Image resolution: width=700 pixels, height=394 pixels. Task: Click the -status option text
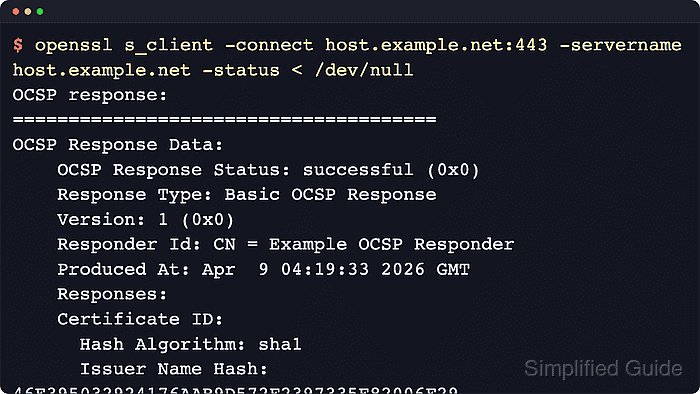coord(241,70)
